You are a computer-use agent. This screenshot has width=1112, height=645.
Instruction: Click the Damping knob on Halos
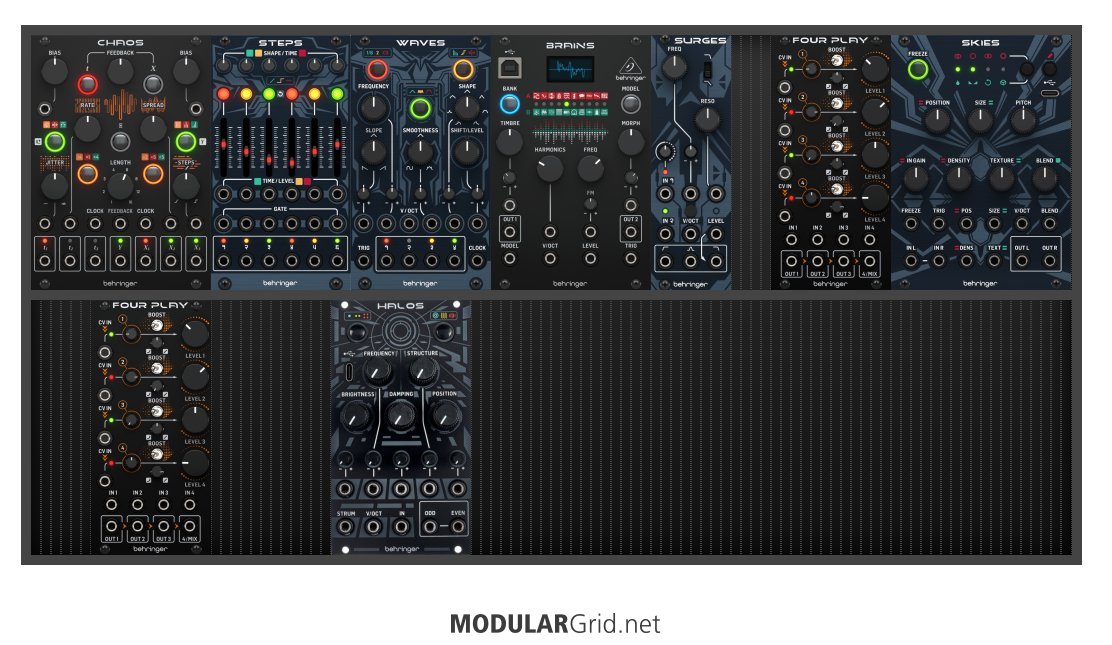point(401,417)
